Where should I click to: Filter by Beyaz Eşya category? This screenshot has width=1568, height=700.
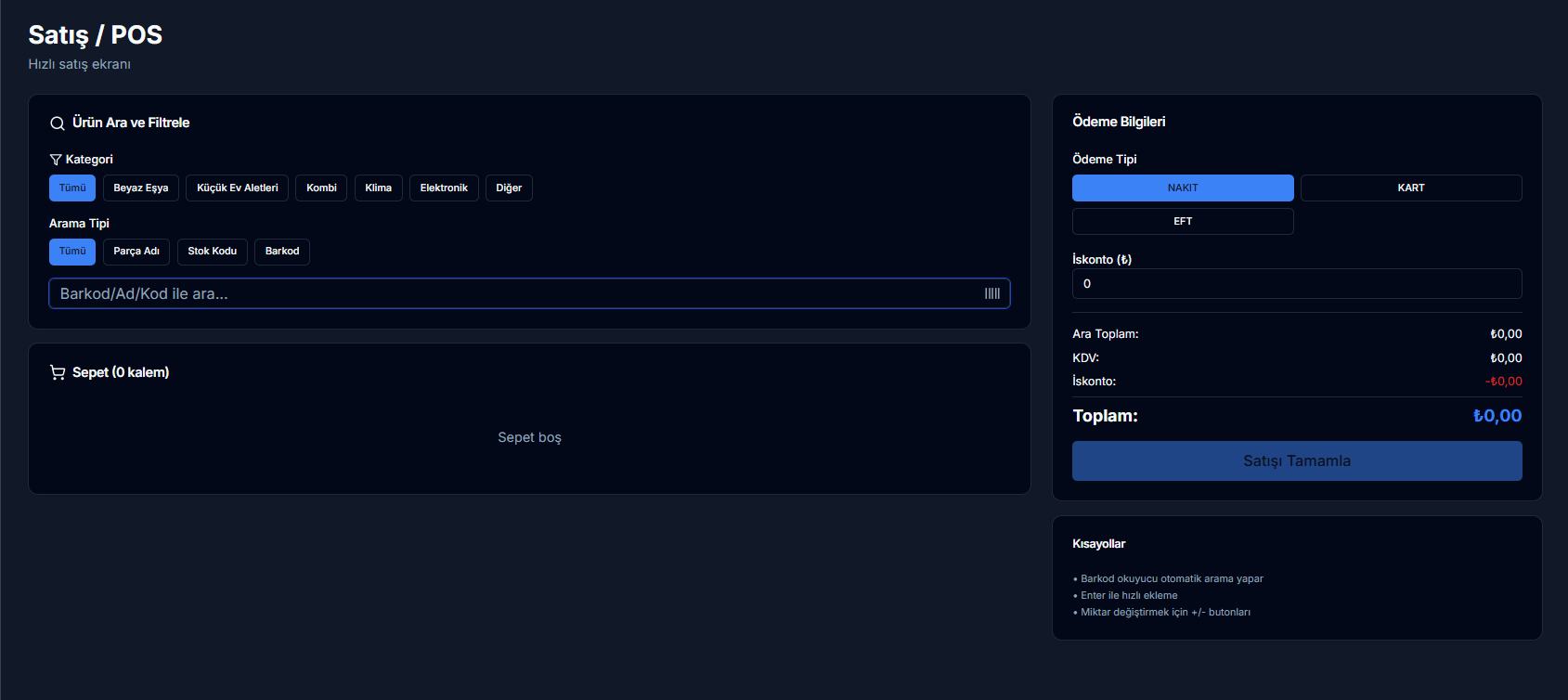point(141,188)
